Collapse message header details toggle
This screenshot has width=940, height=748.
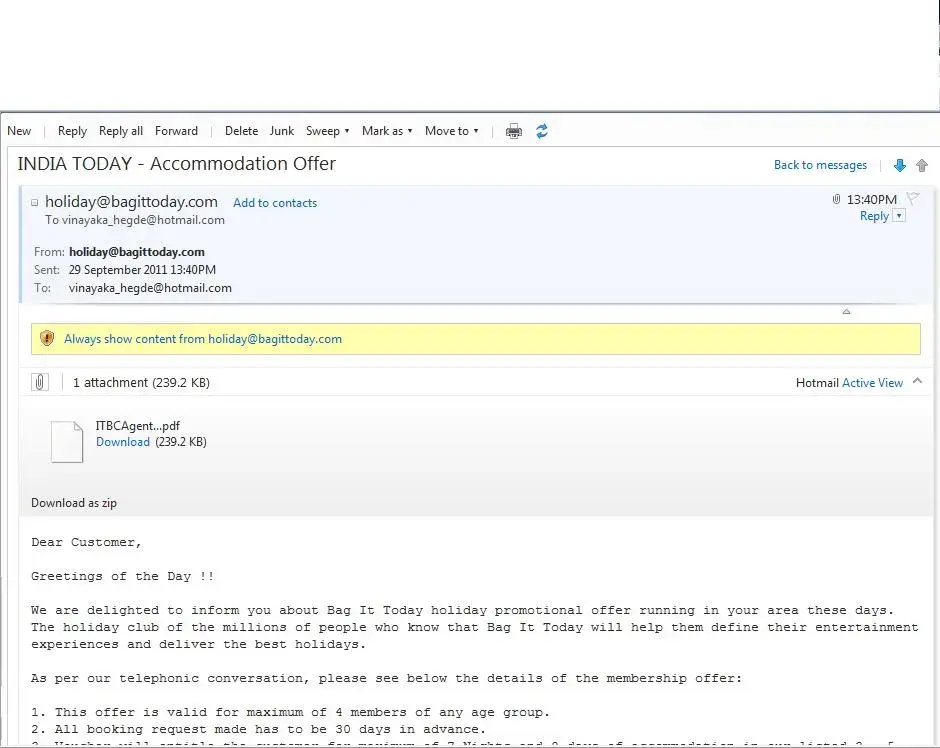(x=35, y=202)
